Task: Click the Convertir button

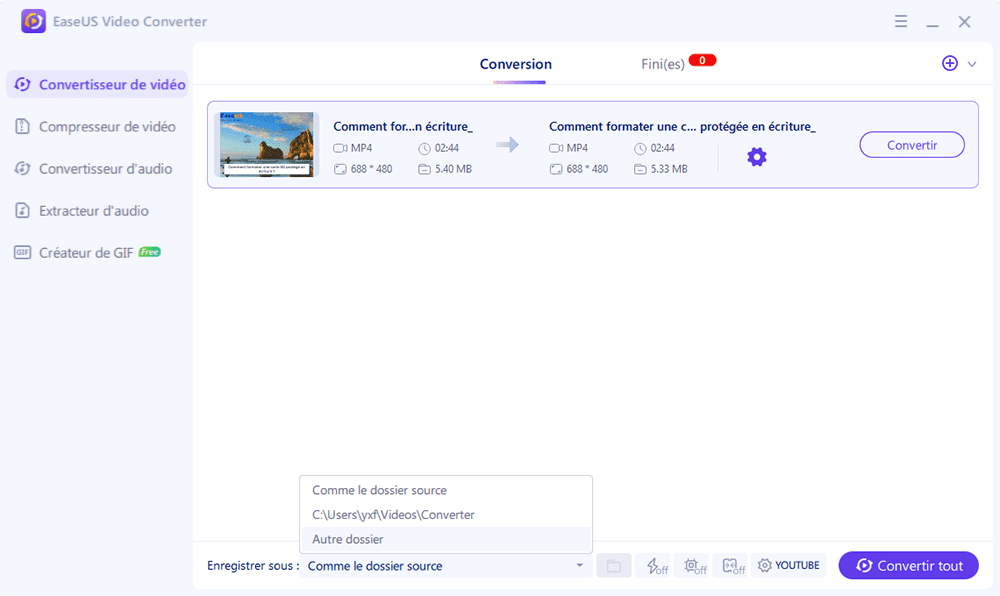Action: 911,144
